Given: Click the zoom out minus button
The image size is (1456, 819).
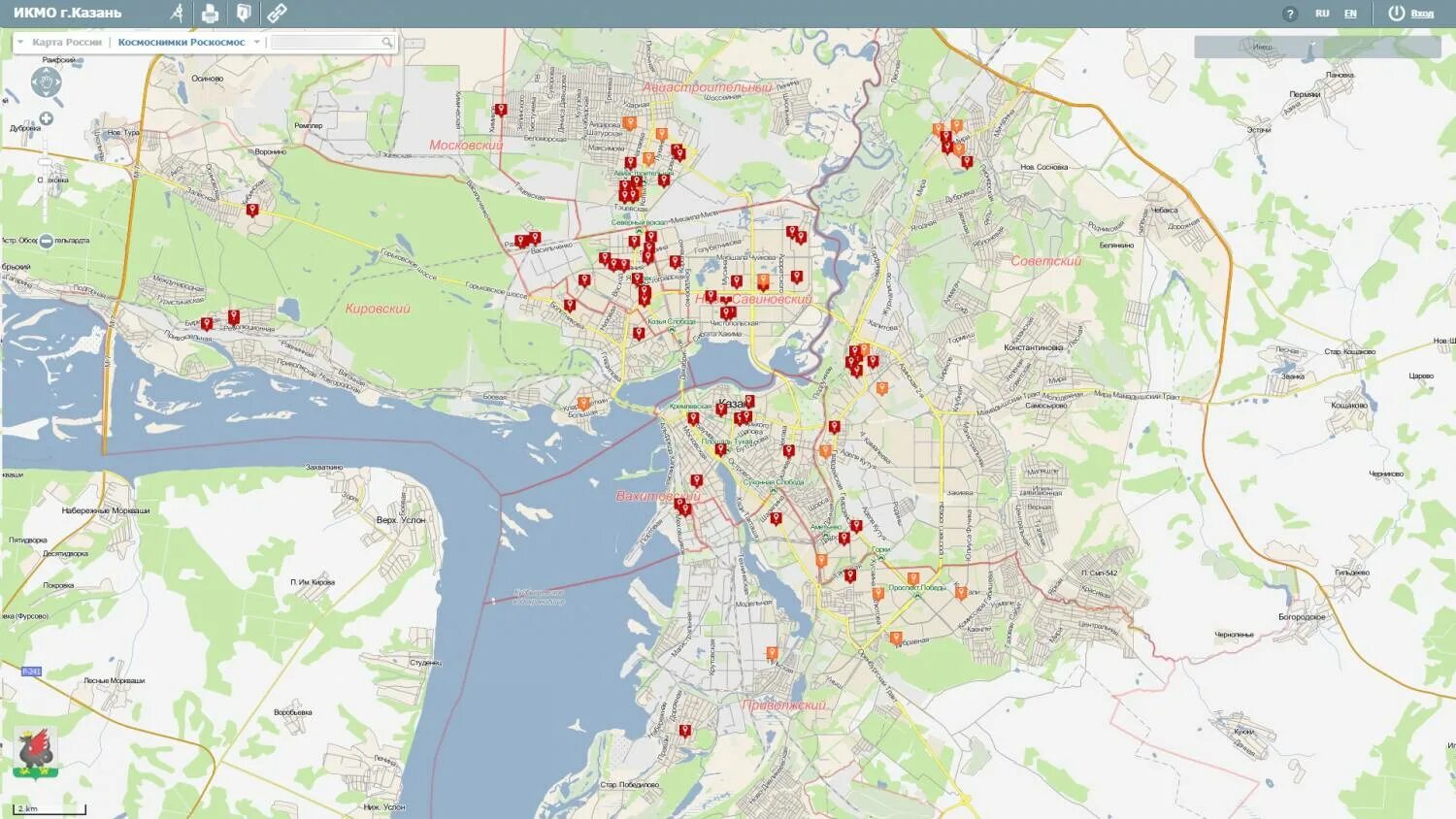Looking at the screenshot, I should 46,241.
